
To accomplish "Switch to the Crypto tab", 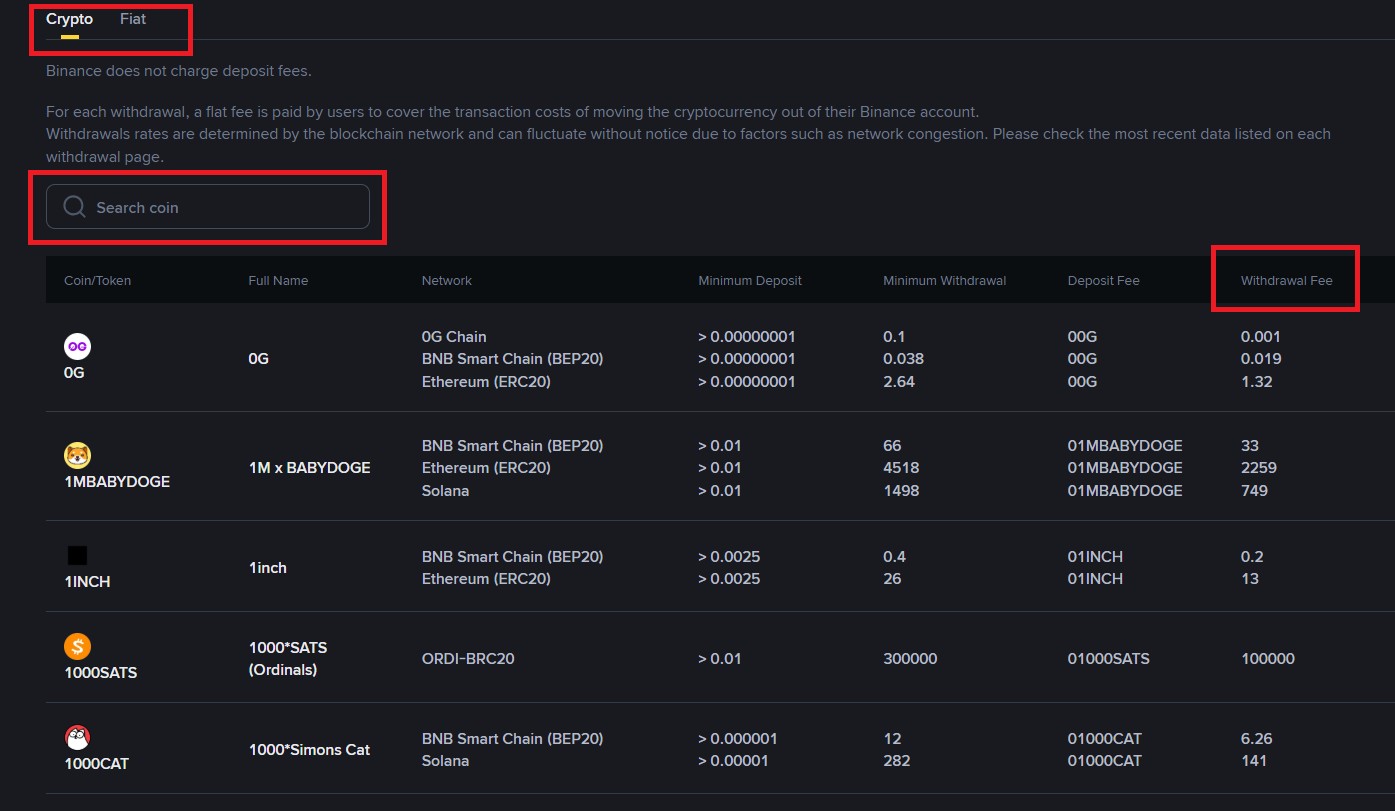I will [69, 19].
